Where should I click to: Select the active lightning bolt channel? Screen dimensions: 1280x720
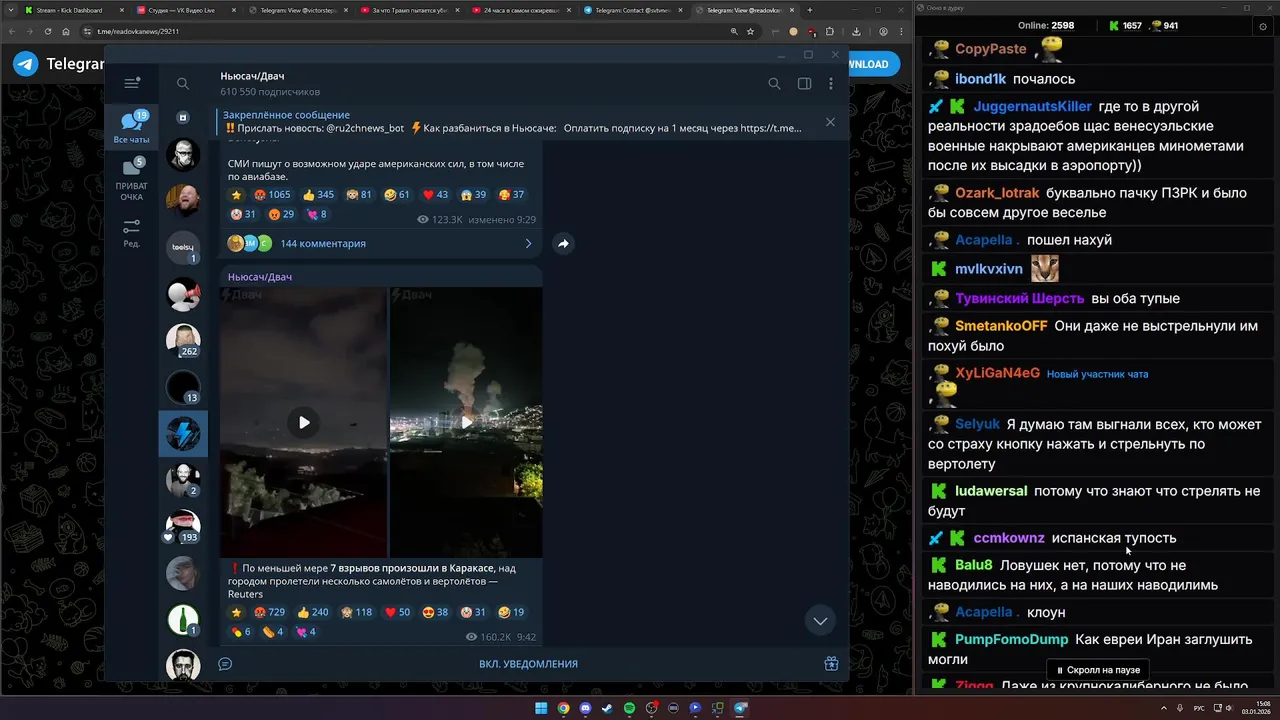pos(183,433)
